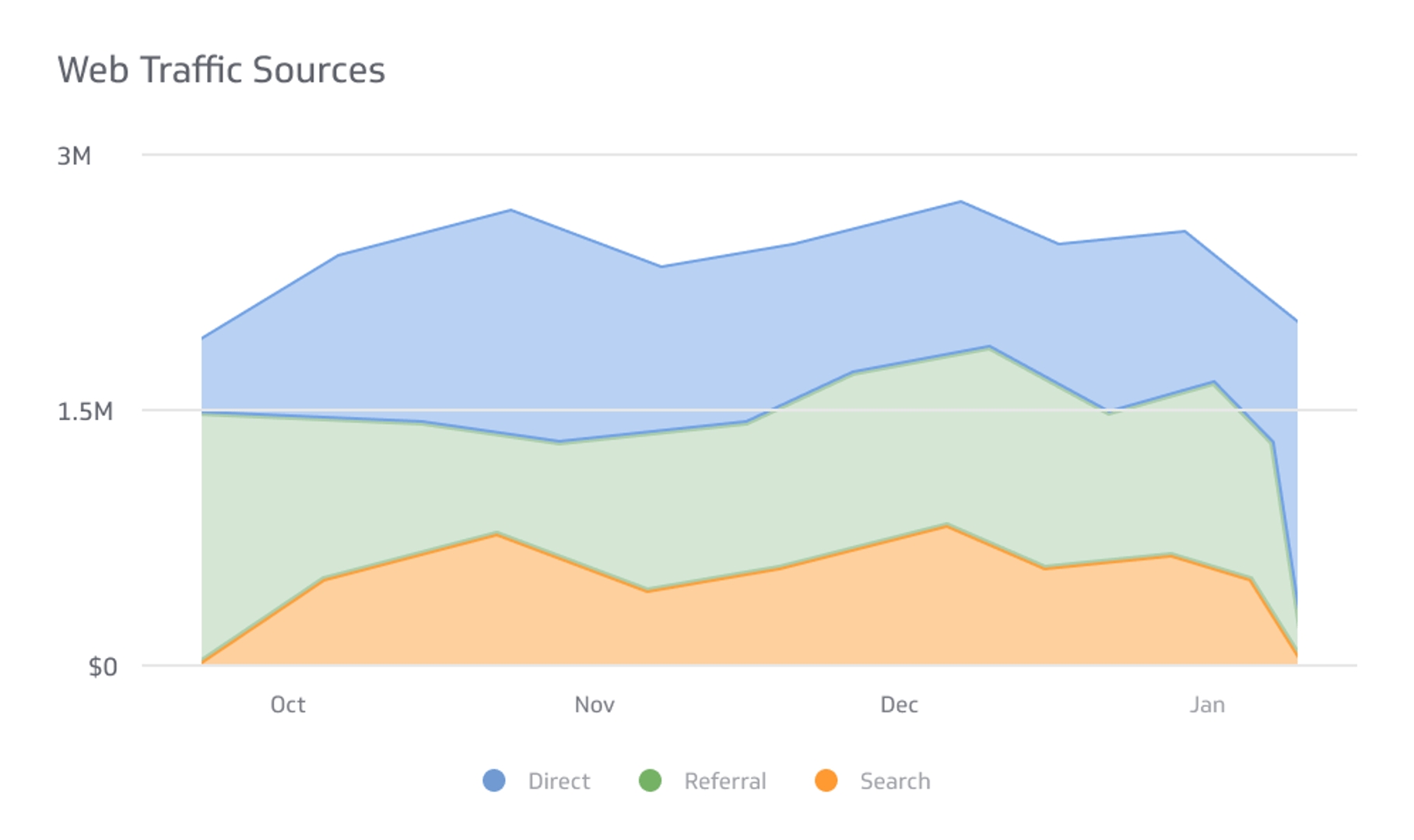
Task: Select the Dec label on x-axis
Action: click(899, 705)
